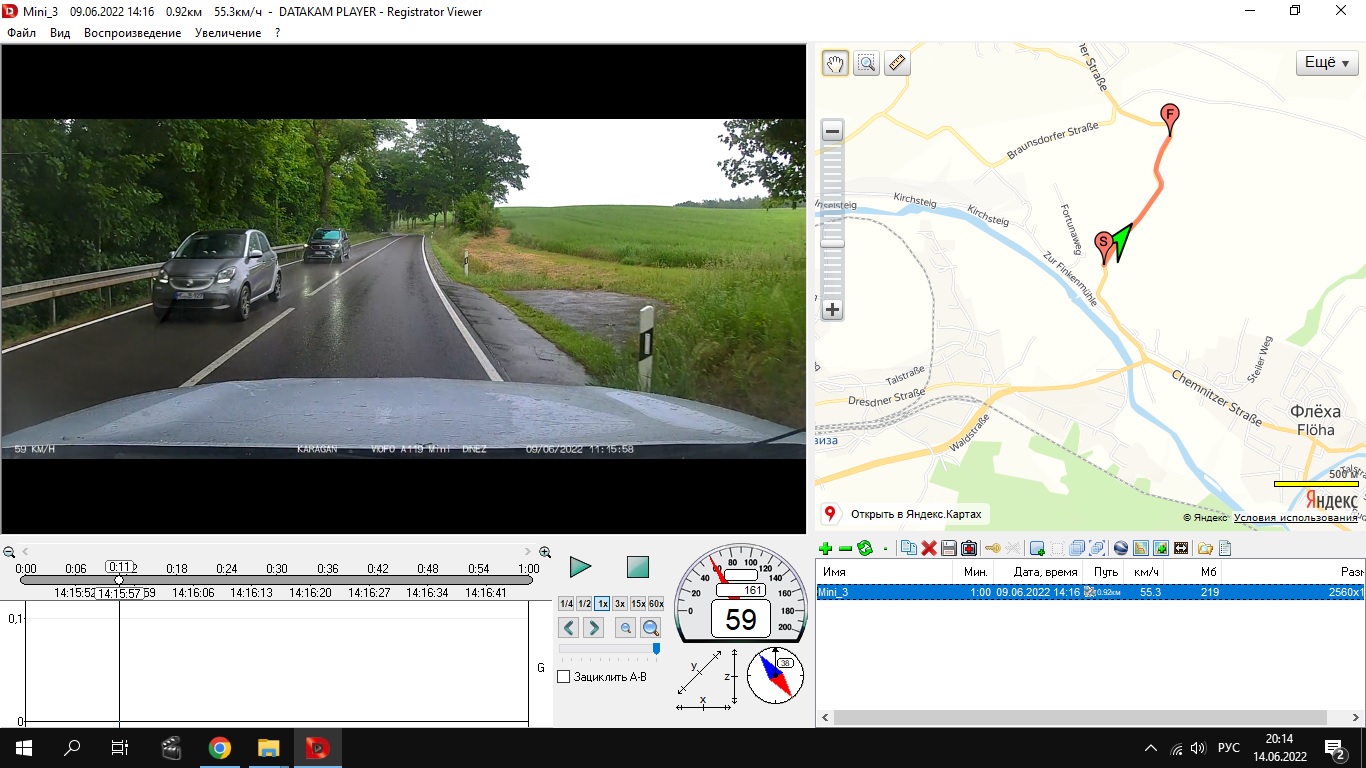
Task: Select the Mini_3 file row
Action: tap(880, 592)
